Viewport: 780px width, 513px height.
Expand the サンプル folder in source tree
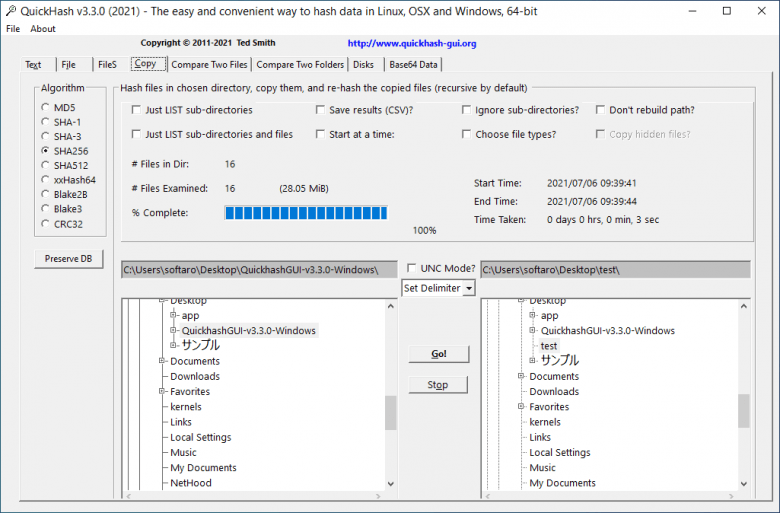[173, 345]
